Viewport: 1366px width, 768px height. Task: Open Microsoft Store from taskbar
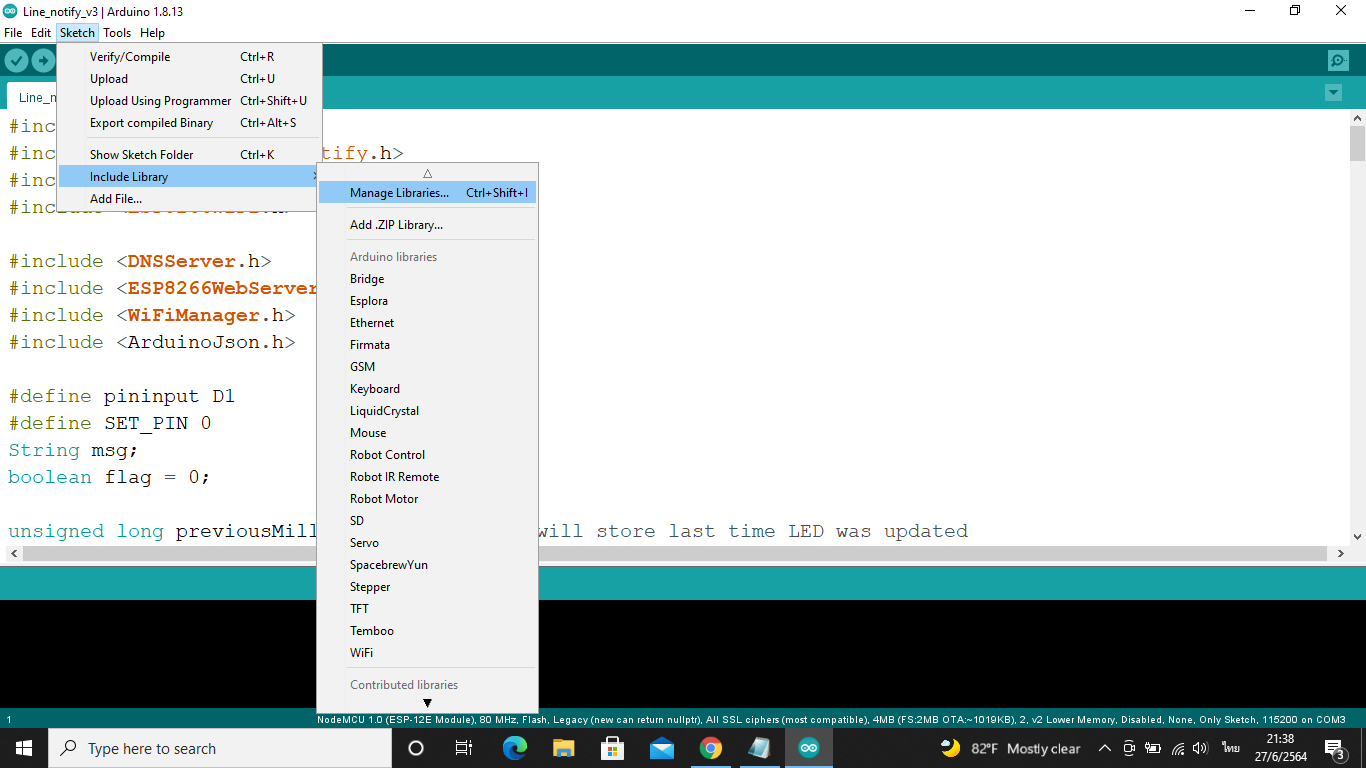(612, 748)
